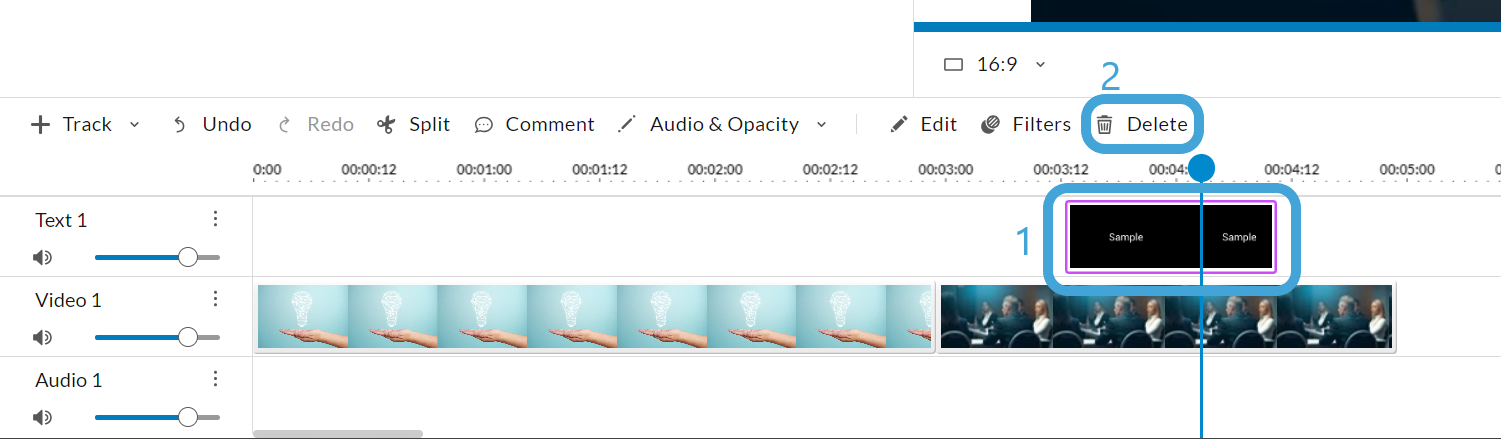Click the horizontal timeline scrollbar
Viewport: 1501px width, 439px height.
click(x=338, y=434)
